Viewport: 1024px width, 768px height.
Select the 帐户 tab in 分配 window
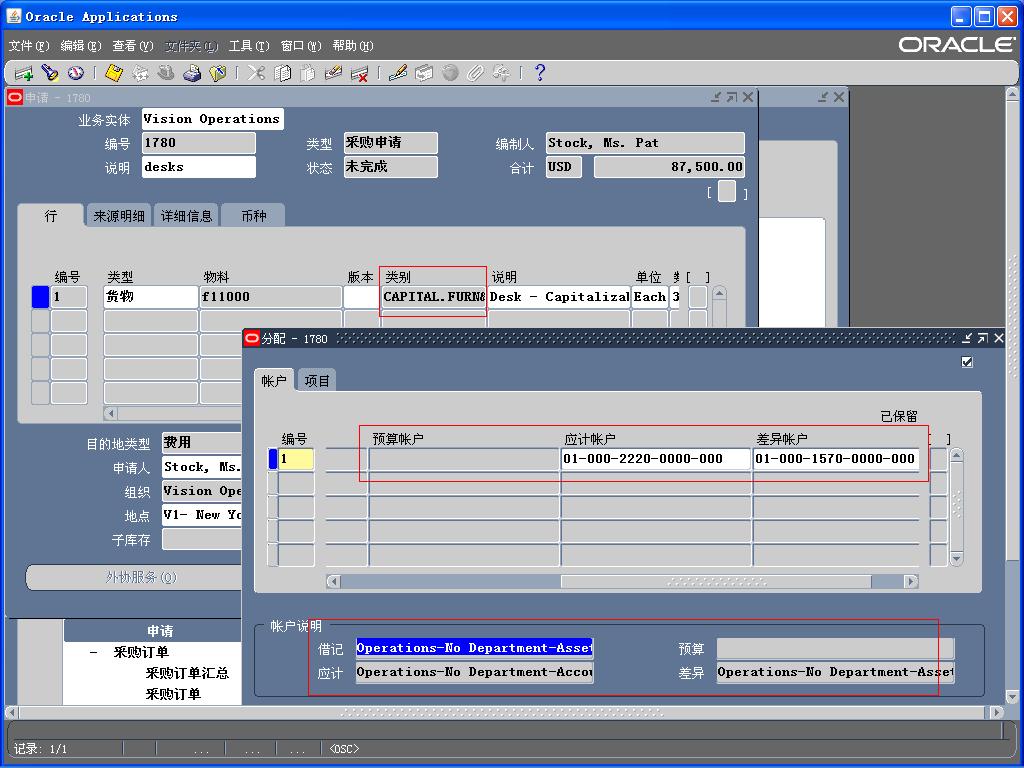(x=274, y=381)
